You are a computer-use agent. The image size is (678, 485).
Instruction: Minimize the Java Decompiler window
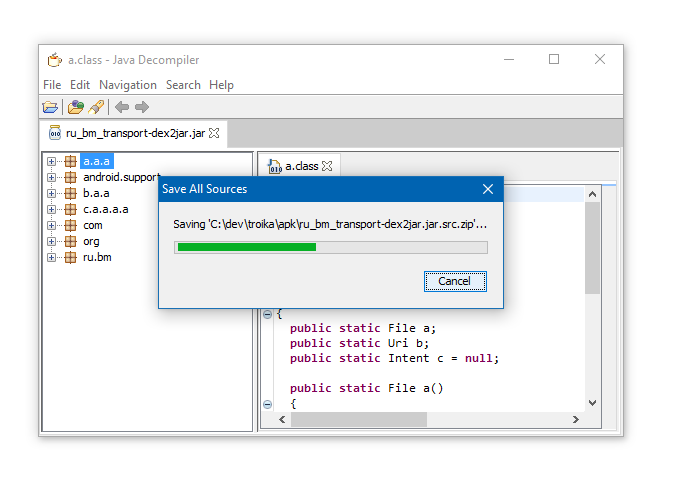[509, 59]
